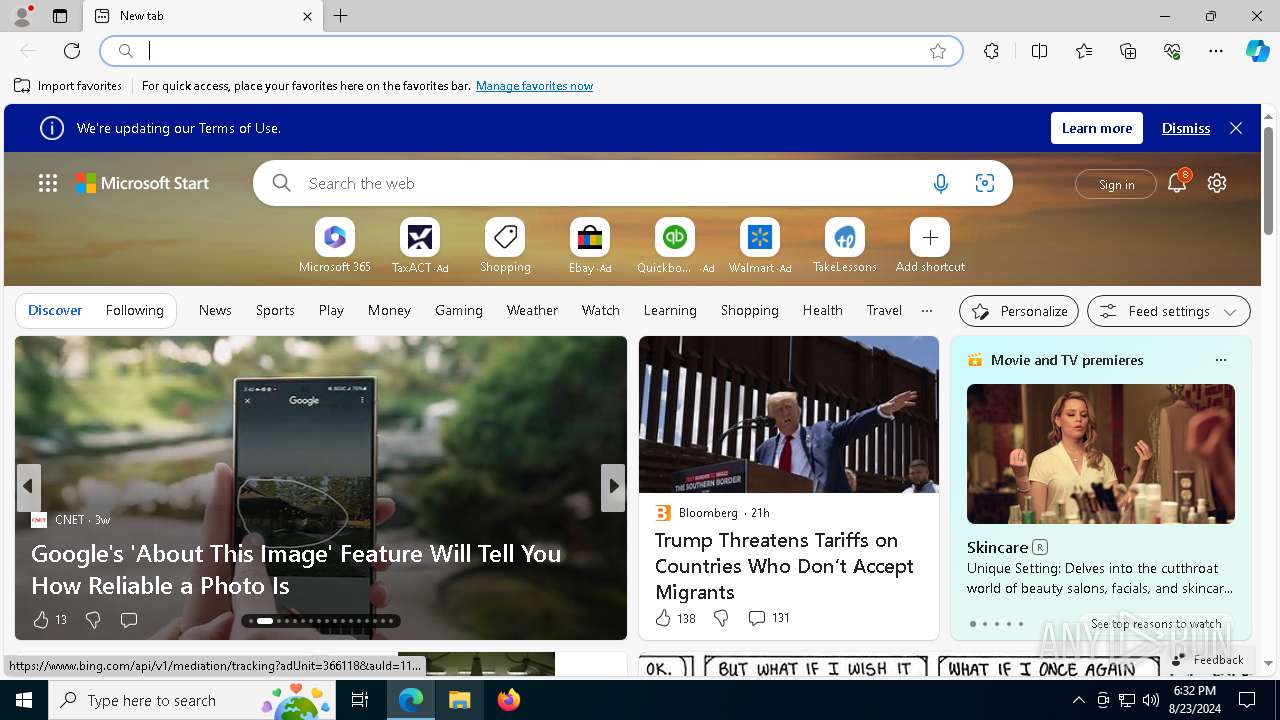Viewport: 1280px width, 720px height.
Task: Open the Shopping shortcut tile
Action: coord(505,246)
